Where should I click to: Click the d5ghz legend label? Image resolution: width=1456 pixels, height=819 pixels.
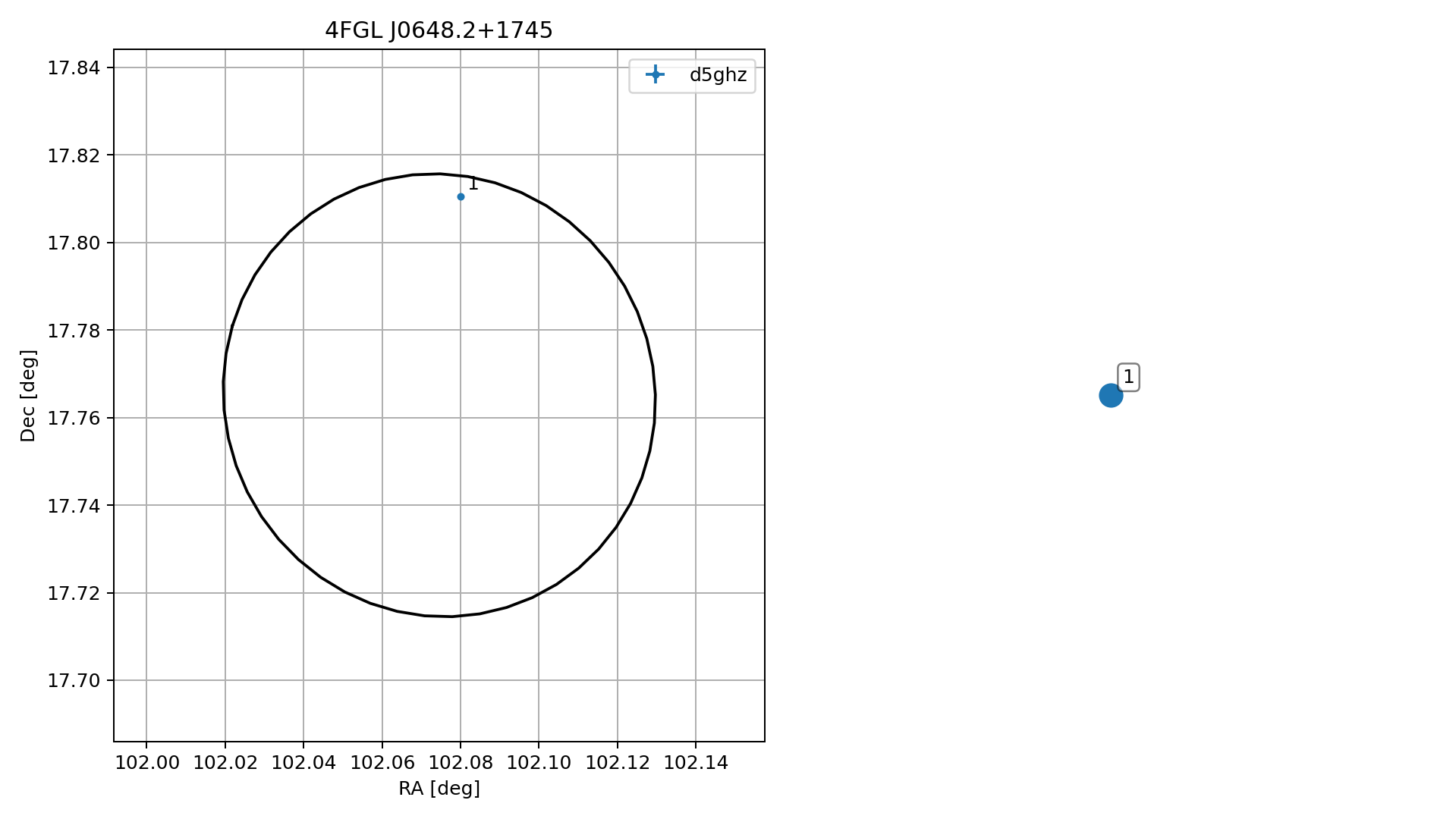coord(718,75)
